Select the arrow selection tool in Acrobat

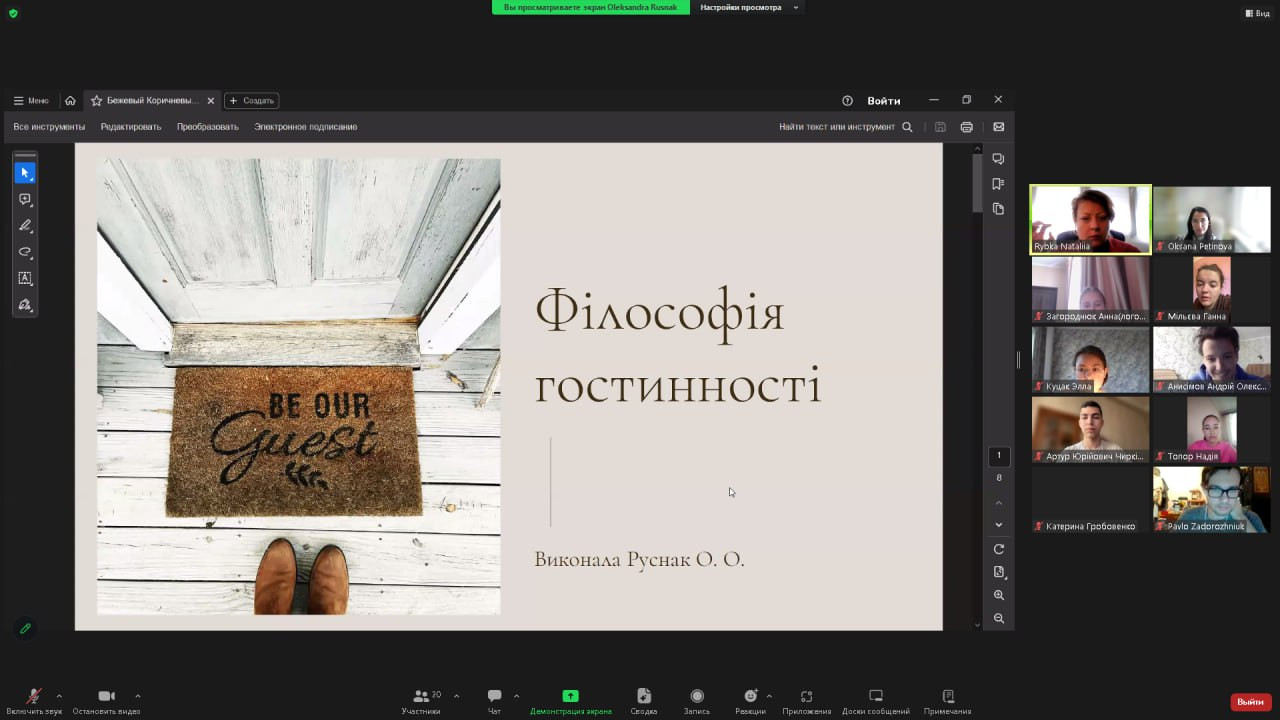pyautogui.click(x=25, y=173)
